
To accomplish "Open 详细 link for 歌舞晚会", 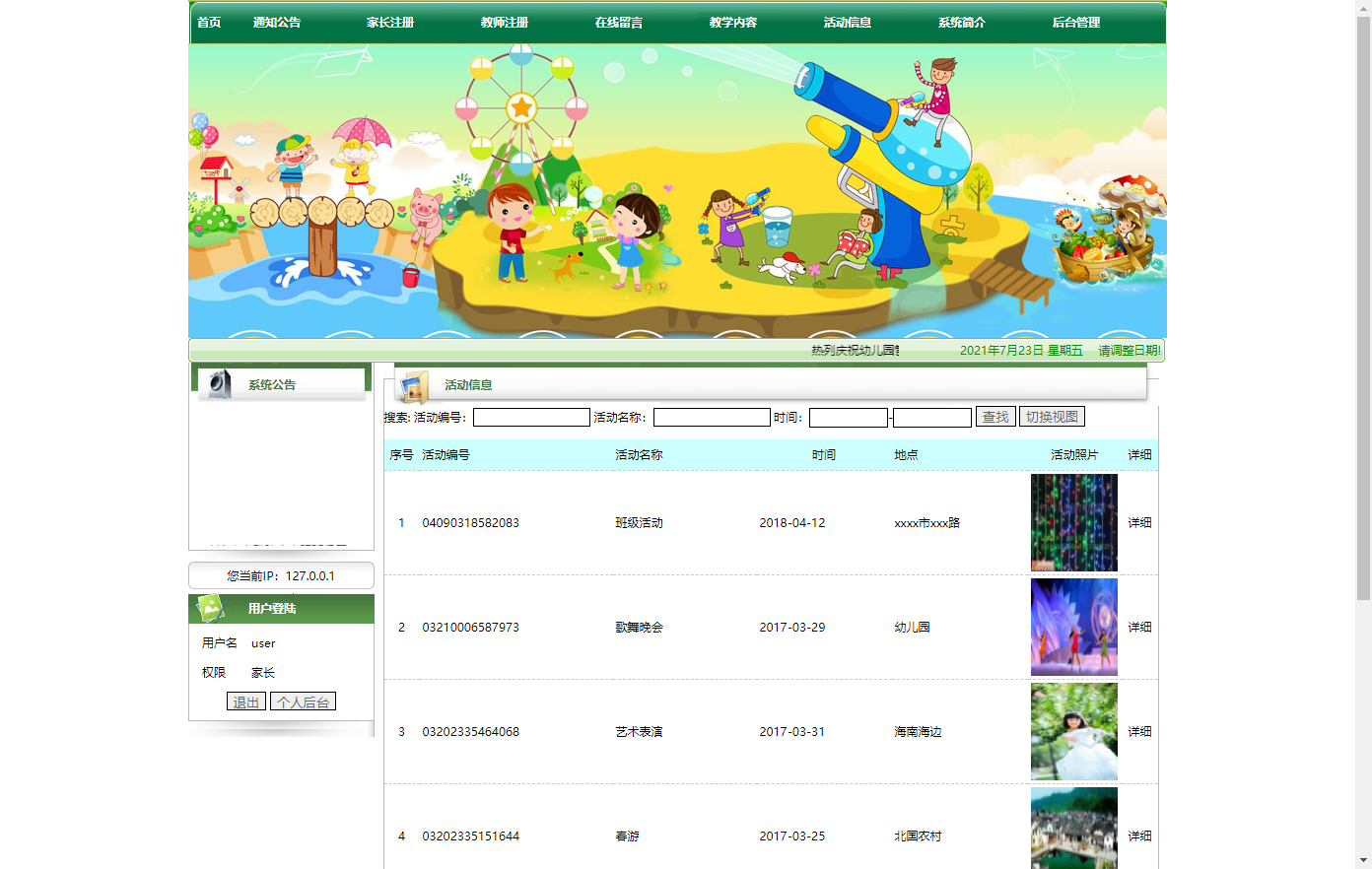I will [x=1139, y=627].
